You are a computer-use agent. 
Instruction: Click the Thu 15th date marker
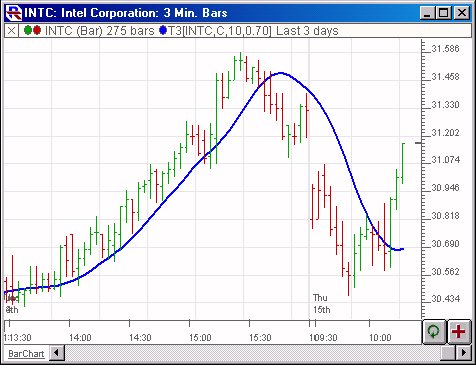(x=321, y=304)
